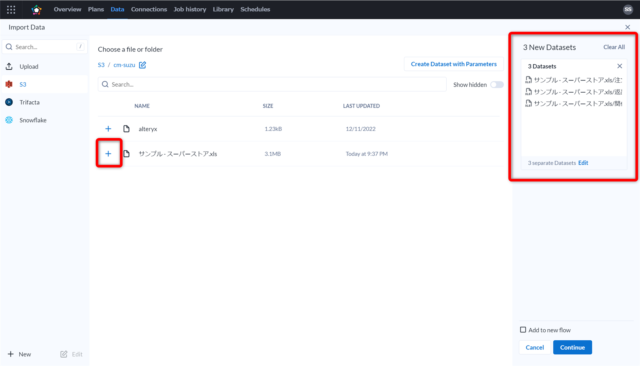Check the Add to new flow checkbox
The width and height of the screenshot is (640, 366).
tap(523, 330)
